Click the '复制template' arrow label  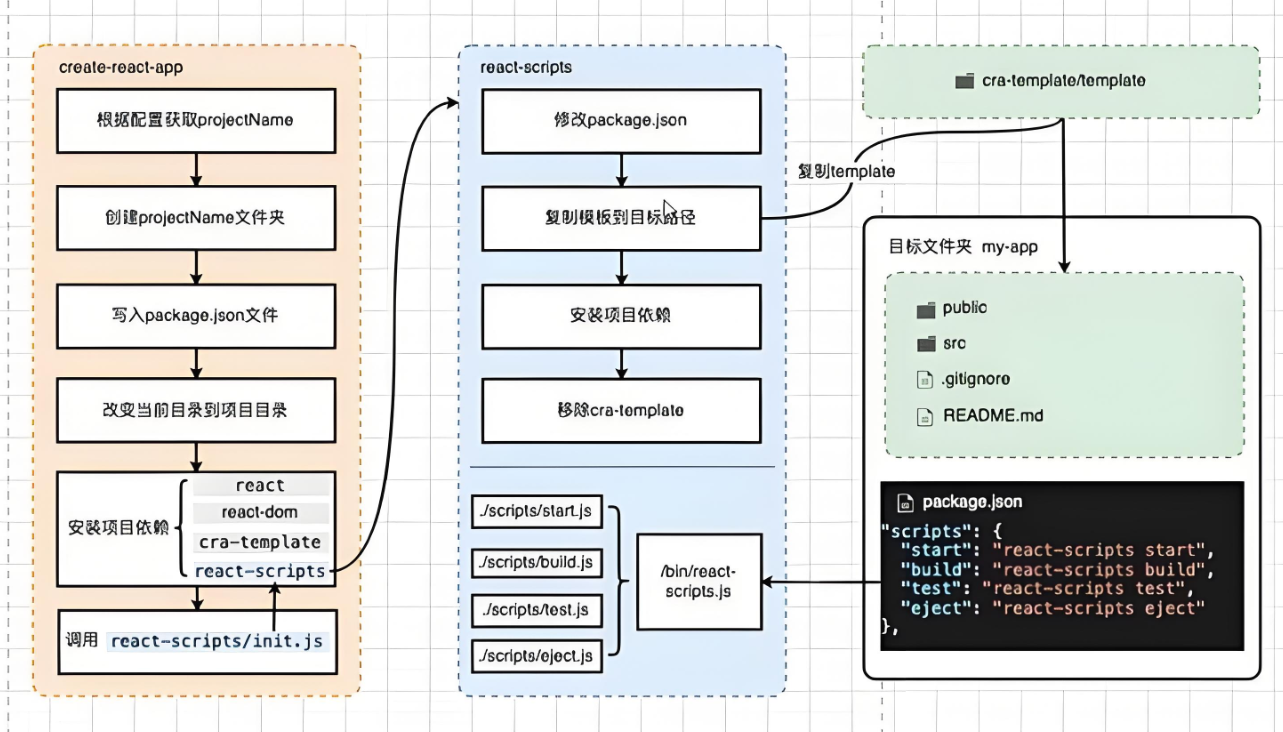click(846, 172)
